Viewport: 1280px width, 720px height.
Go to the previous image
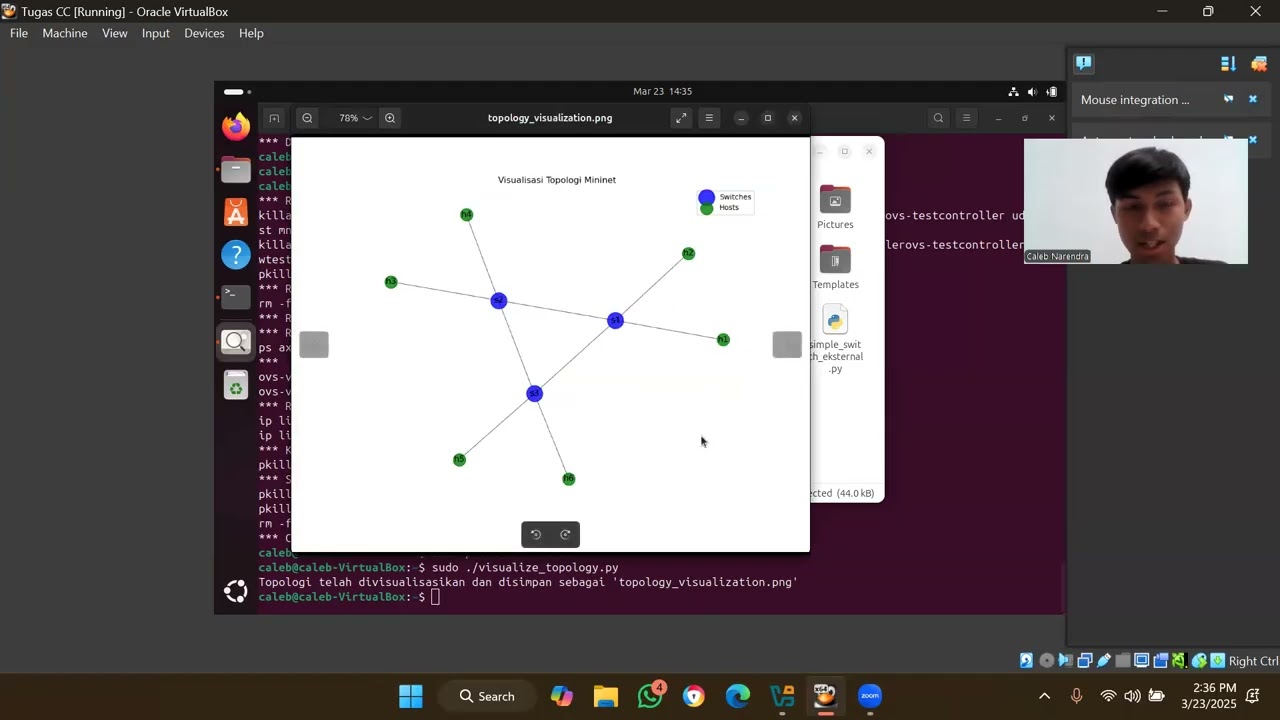314,345
